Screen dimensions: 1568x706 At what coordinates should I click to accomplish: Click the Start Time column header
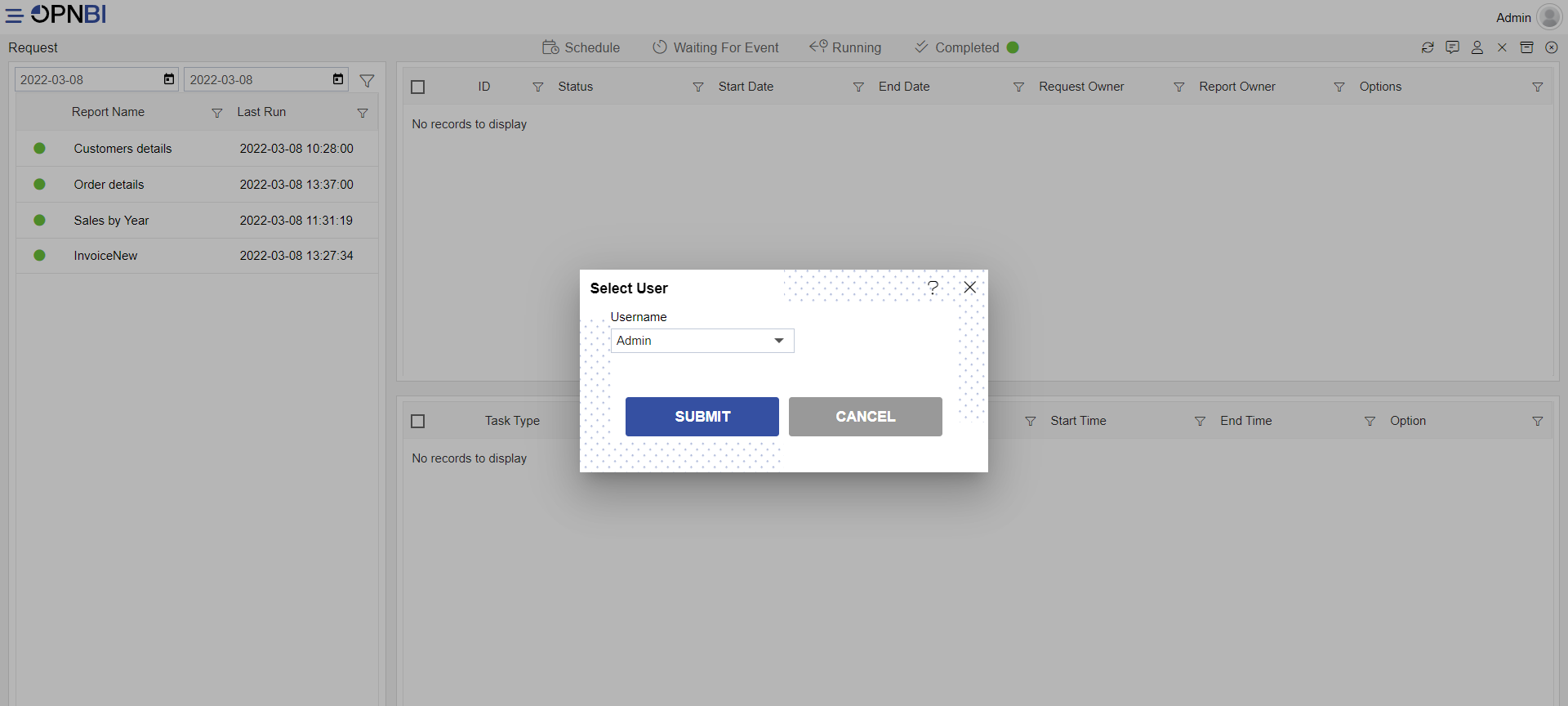click(1078, 421)
